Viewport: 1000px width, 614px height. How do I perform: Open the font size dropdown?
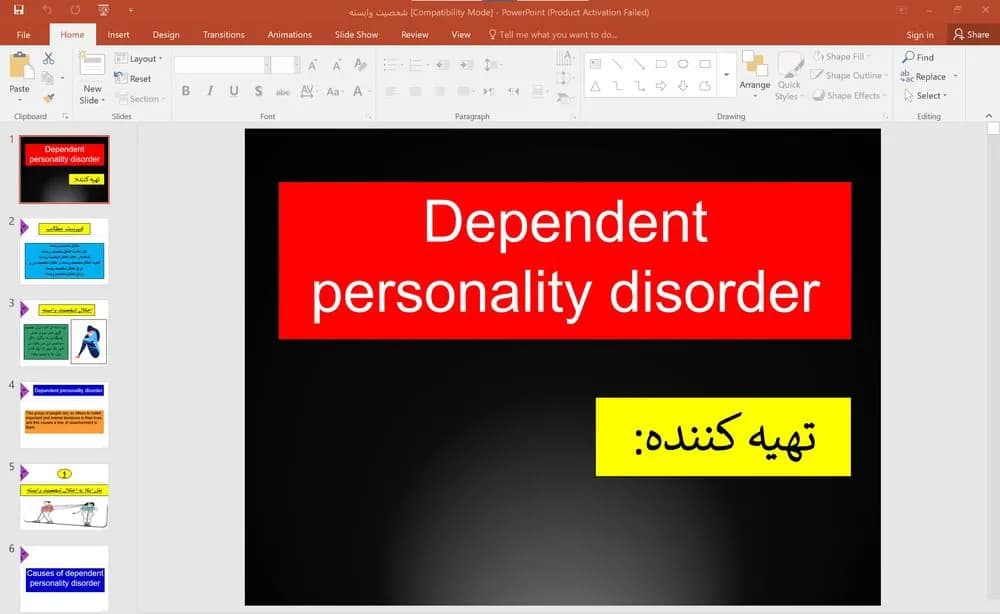[x=297, y=64]
